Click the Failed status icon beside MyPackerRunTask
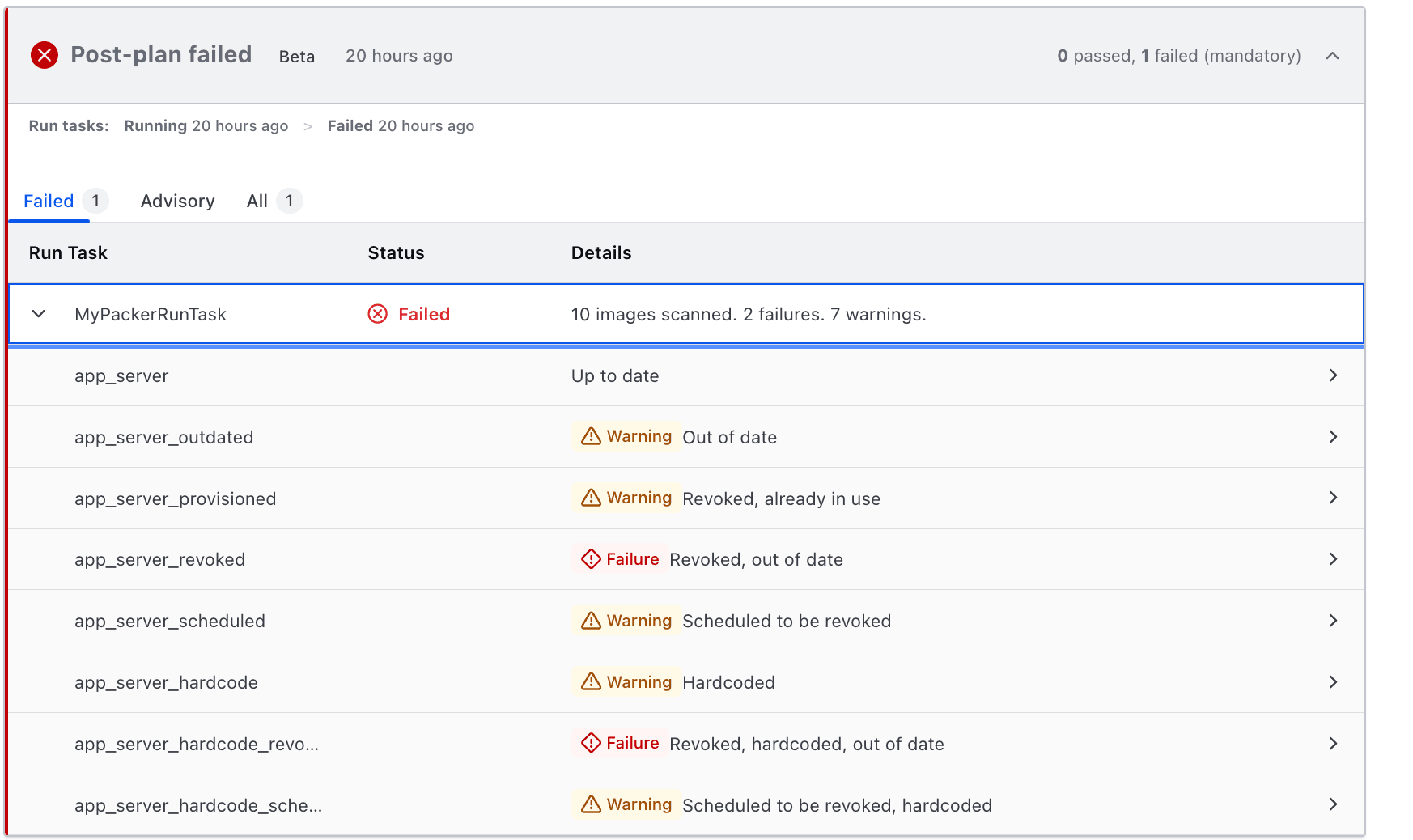This screenshot has height=840, width=1413. pyautogui.click(x=377, y=314)
